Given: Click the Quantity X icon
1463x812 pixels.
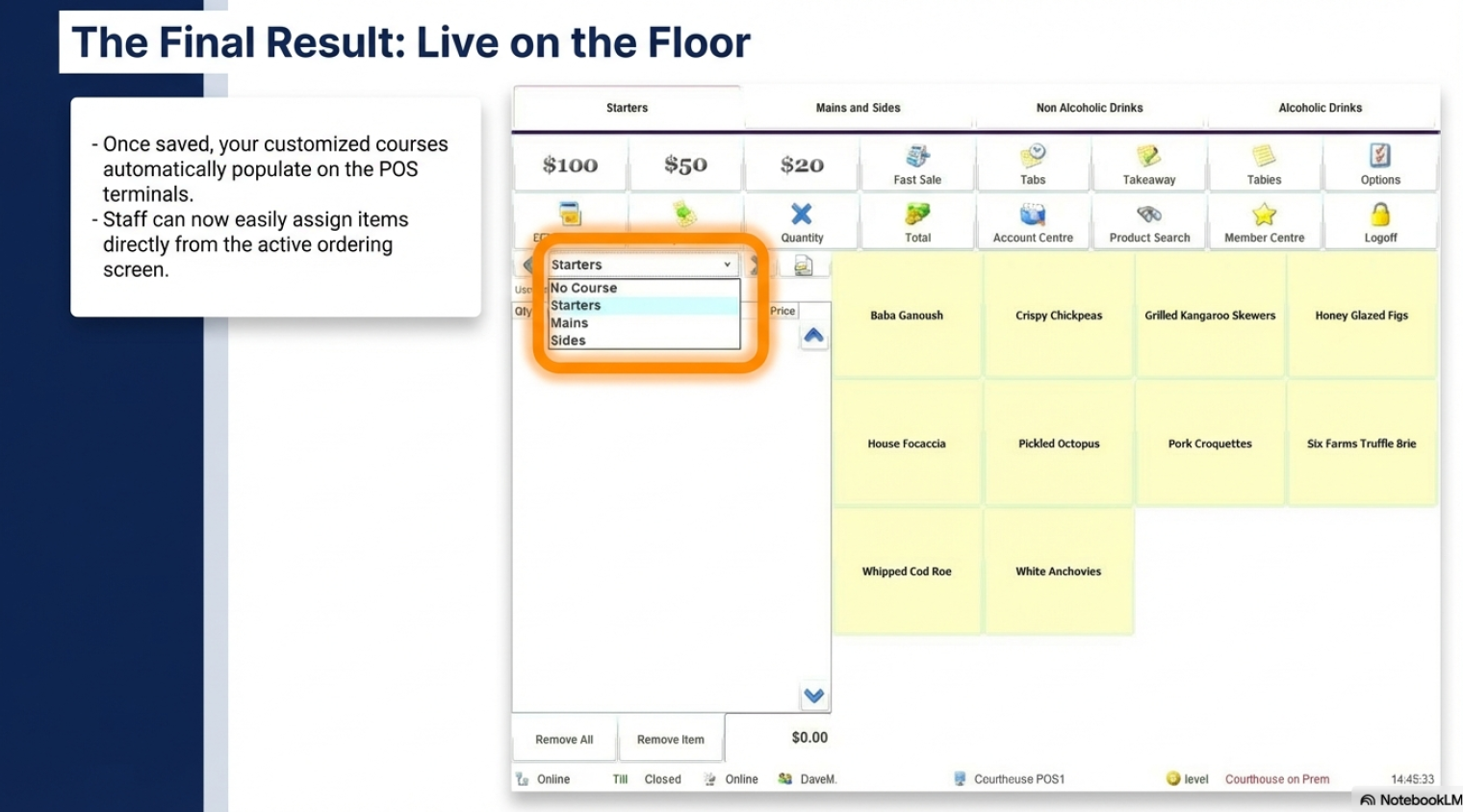Looking at the screenshot, I should point(802,215).
